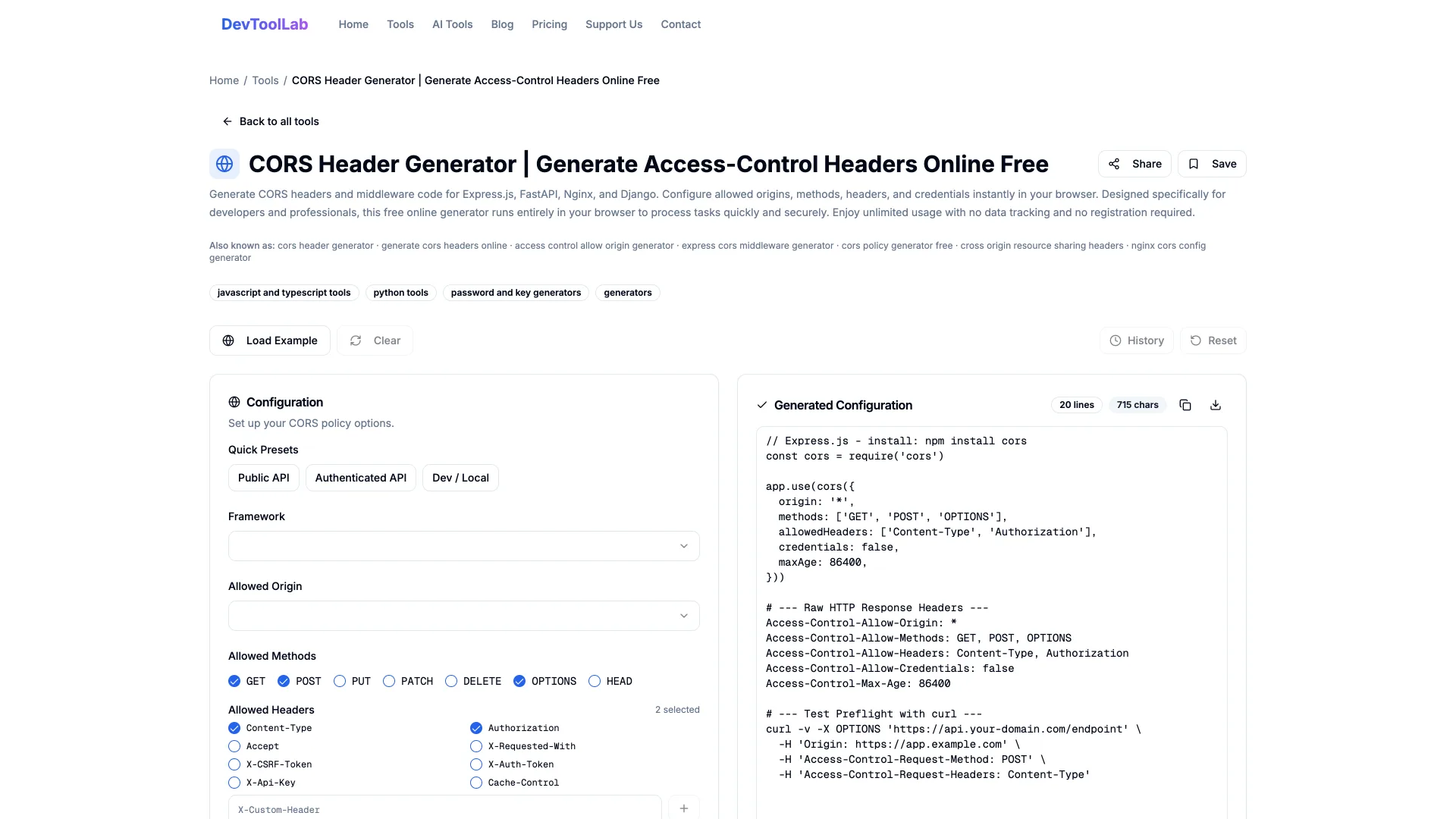
Task: Disable the OPTIONS method
Action: [519, 681]
